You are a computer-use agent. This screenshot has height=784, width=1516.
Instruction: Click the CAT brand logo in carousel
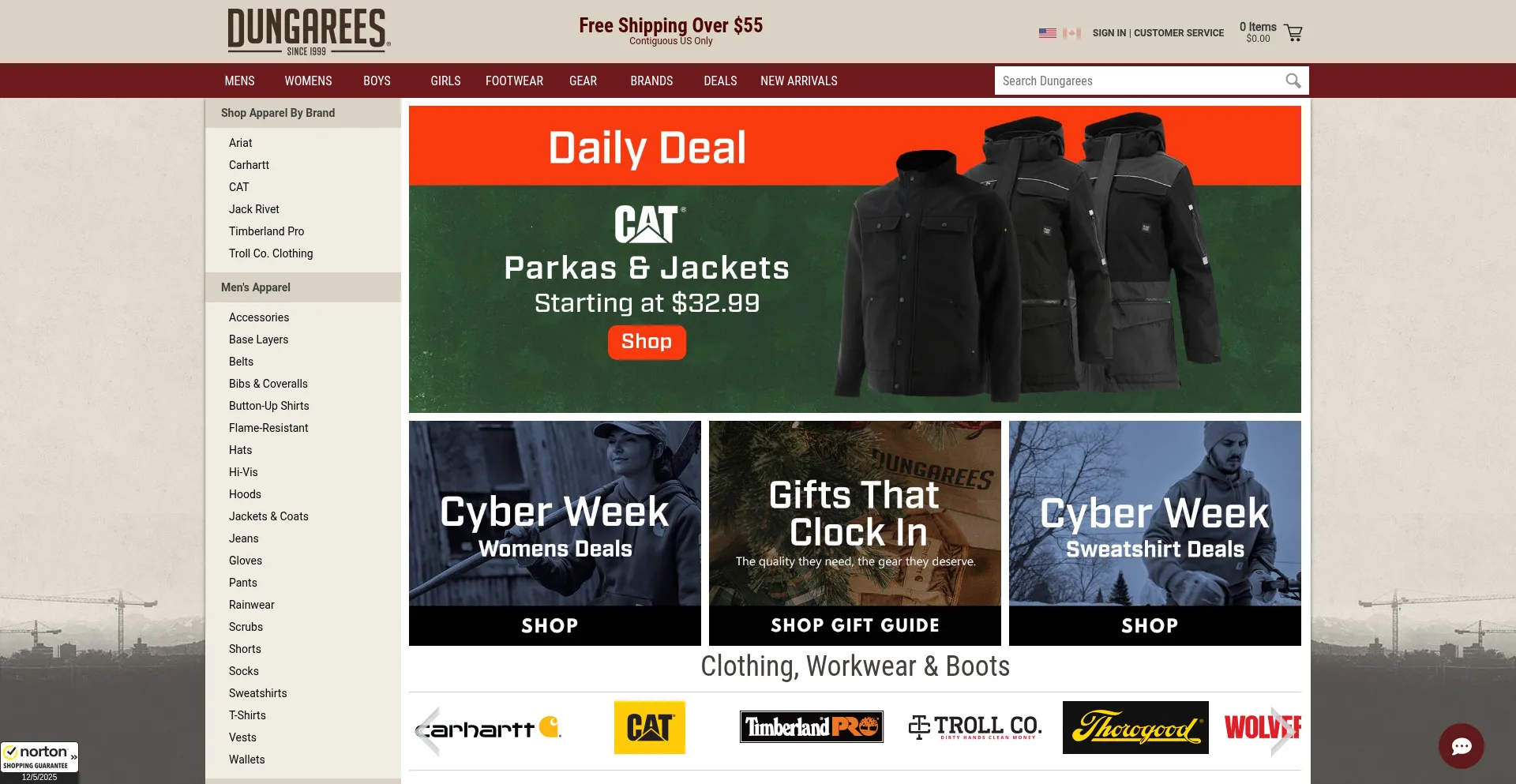click(x=650, y=727)
